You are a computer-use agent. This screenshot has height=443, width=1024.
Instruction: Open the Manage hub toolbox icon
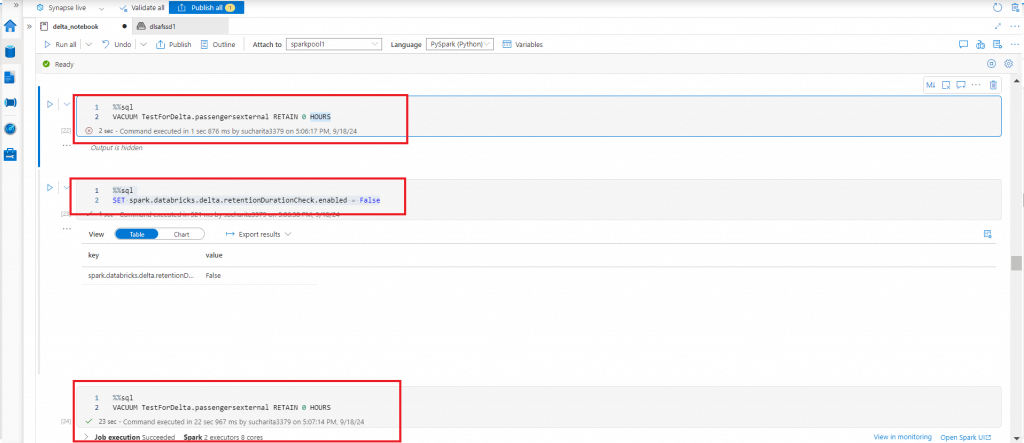click(x=10, y=154)
